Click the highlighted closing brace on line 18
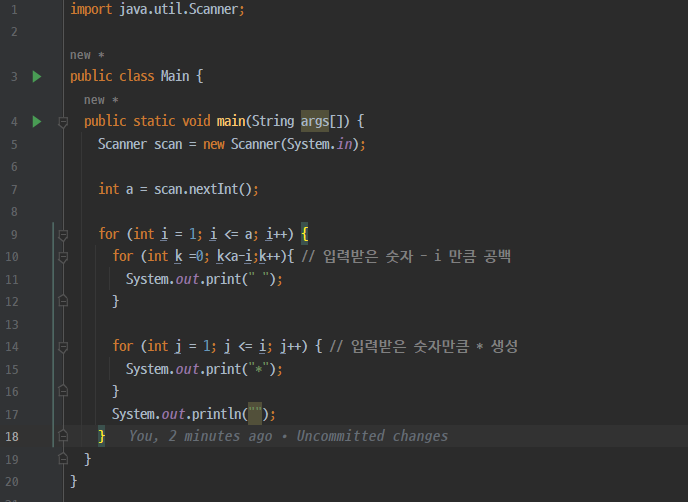This screenshot has width=688, height=502. click(x=101, y=436)
